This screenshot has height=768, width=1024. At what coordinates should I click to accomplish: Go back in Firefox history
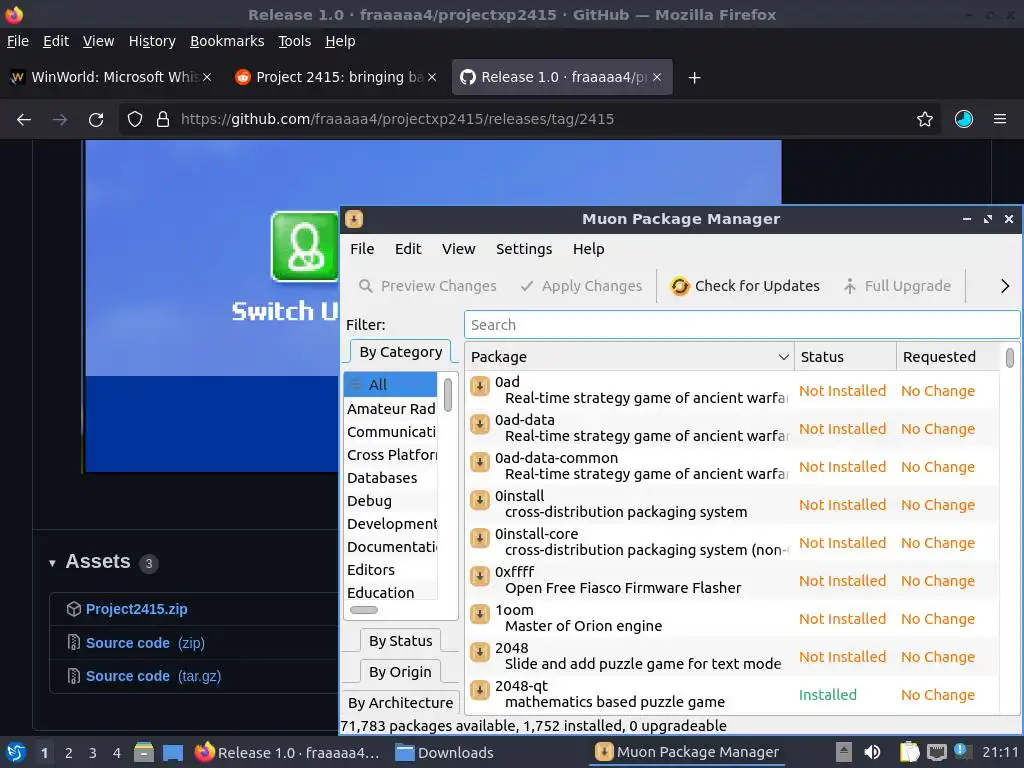[24, 120]
